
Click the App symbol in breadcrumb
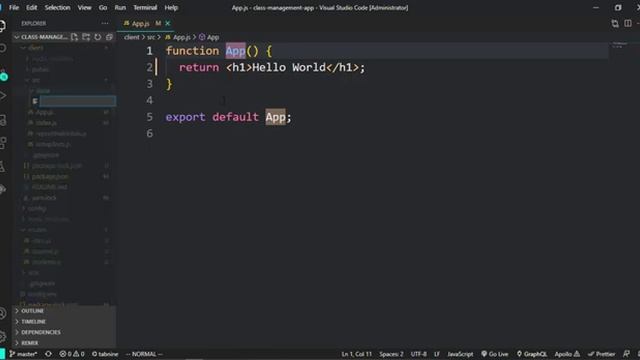pos(209,37)
